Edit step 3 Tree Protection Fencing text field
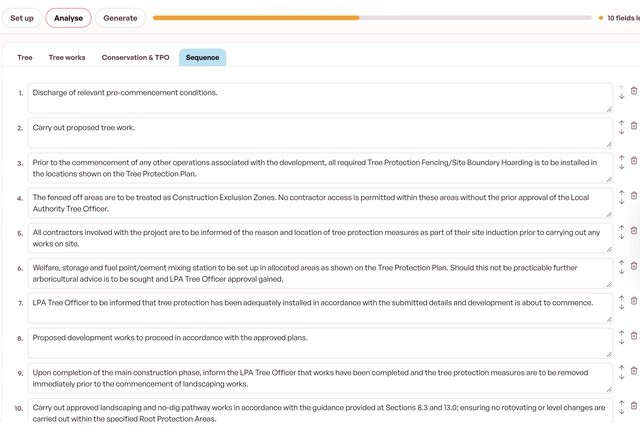The width and height of the screenshot is (640, 426). [x=320, y=168]
